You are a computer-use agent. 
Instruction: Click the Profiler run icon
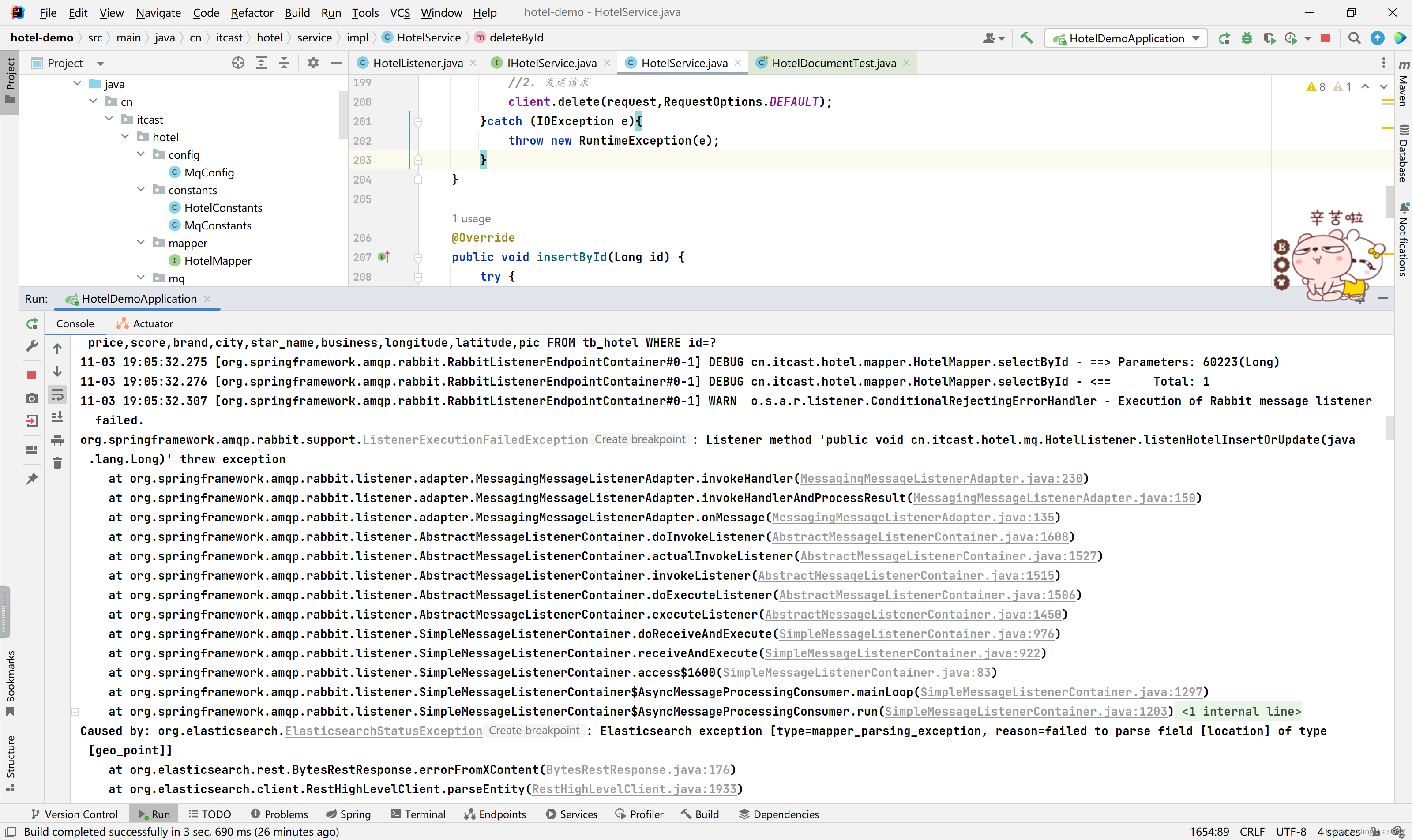[1292, 38]
